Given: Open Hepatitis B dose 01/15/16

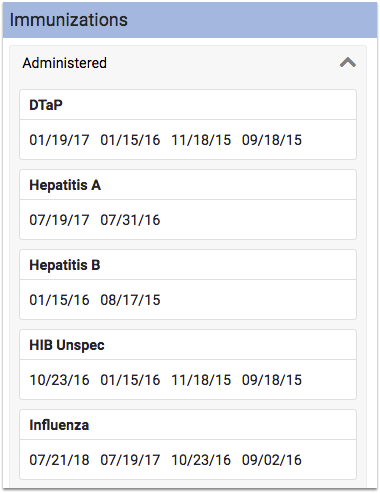Looking at the screenshot, I should (x=59, y=300).
